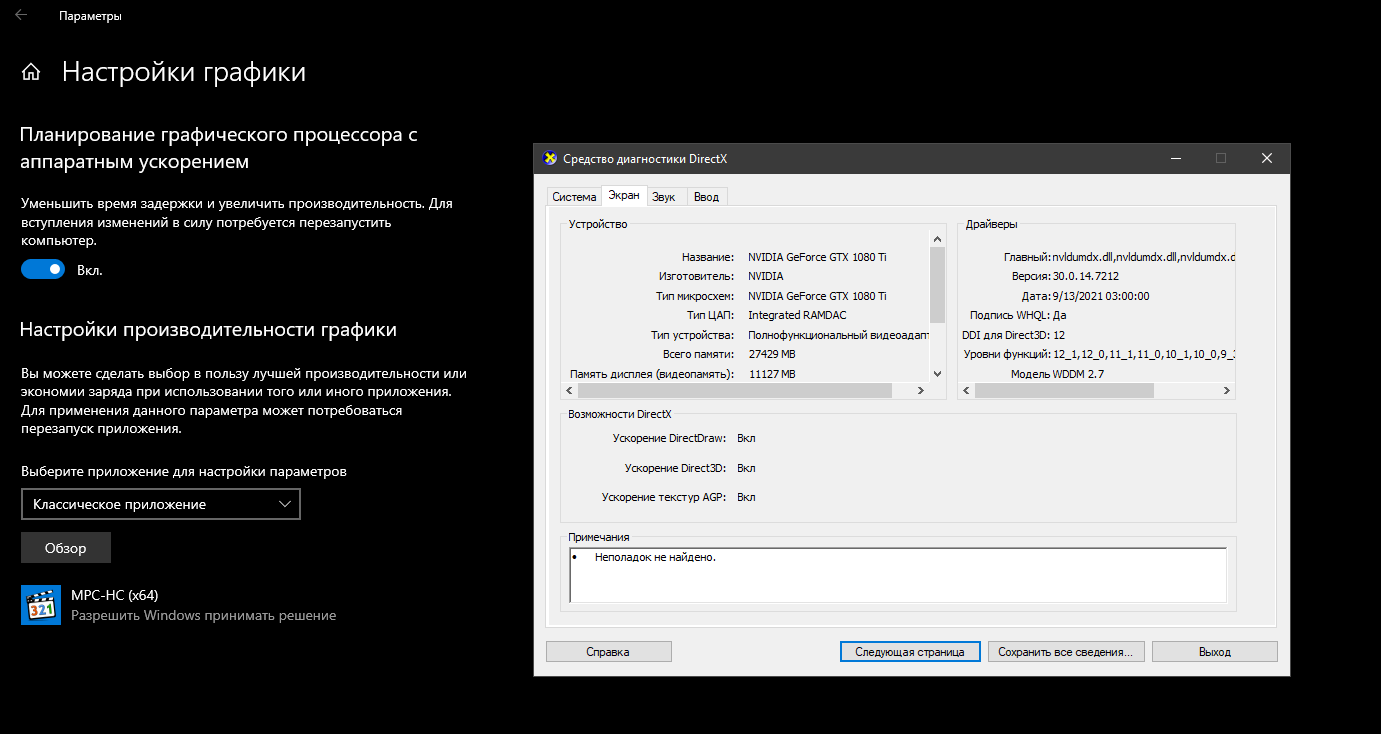The width and height of the screenshot is (1381, 734).
Task: Click the Integrated RAMDAC value
Action: click(x=796, y=315)
